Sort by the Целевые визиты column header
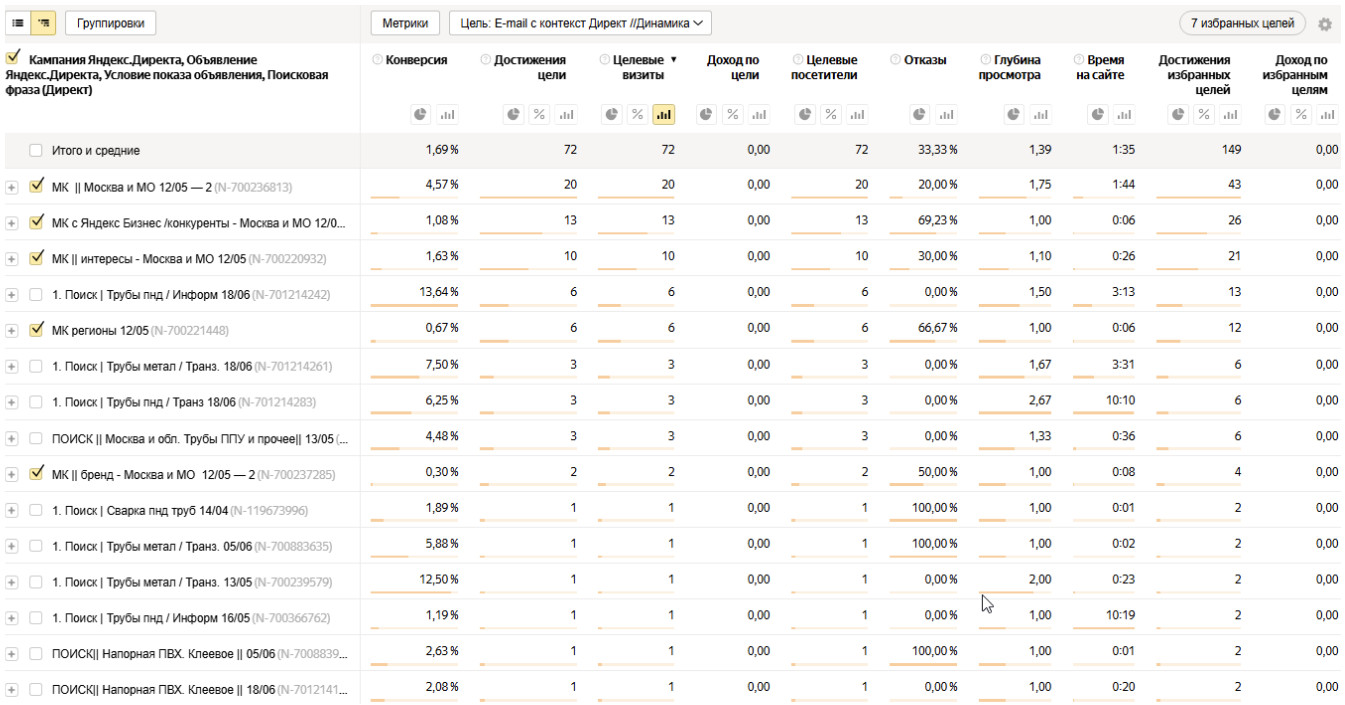Screen dimensions: 1345x705 (x=635, y=67)
